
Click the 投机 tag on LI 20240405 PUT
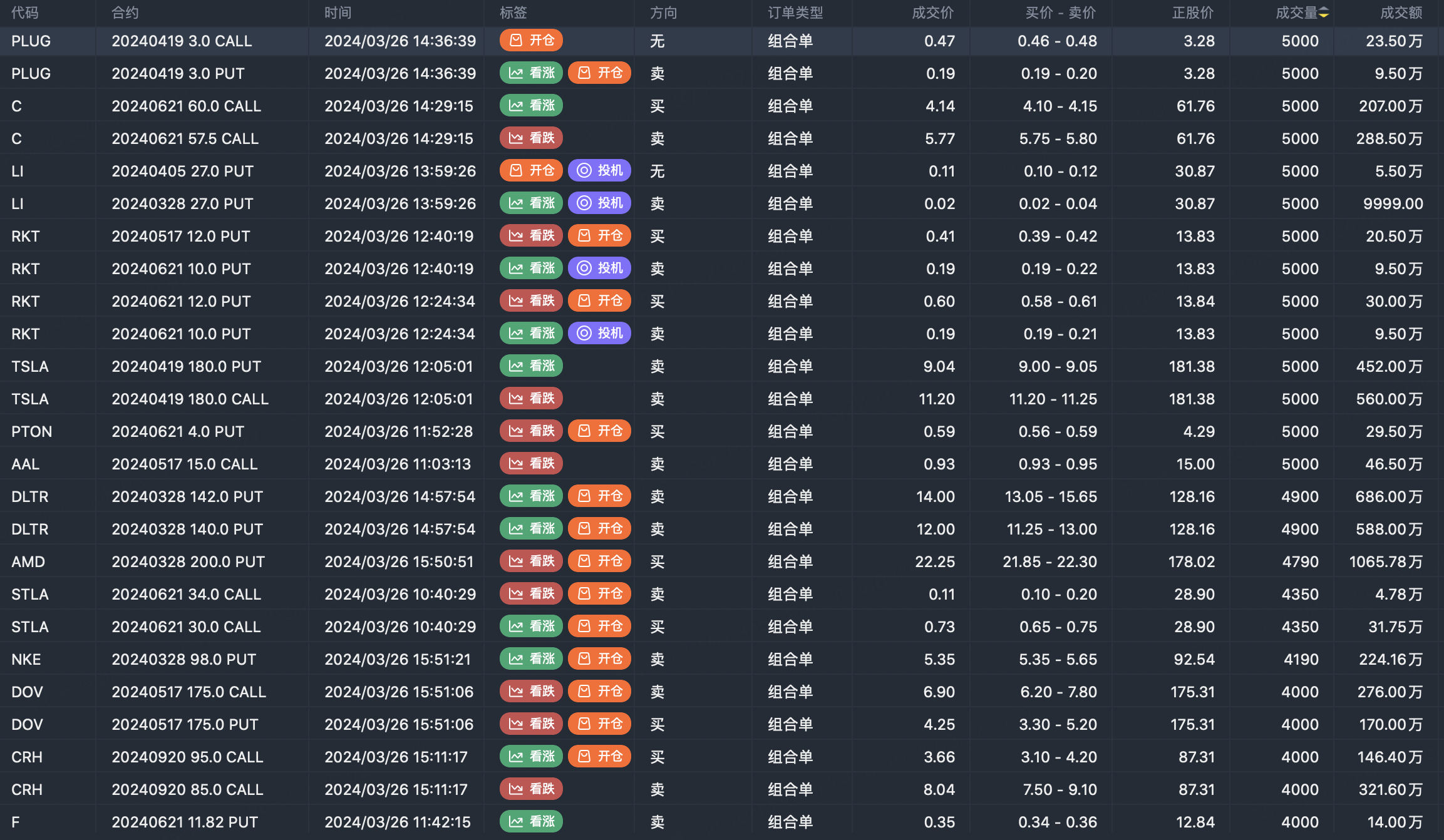(599, 171)
